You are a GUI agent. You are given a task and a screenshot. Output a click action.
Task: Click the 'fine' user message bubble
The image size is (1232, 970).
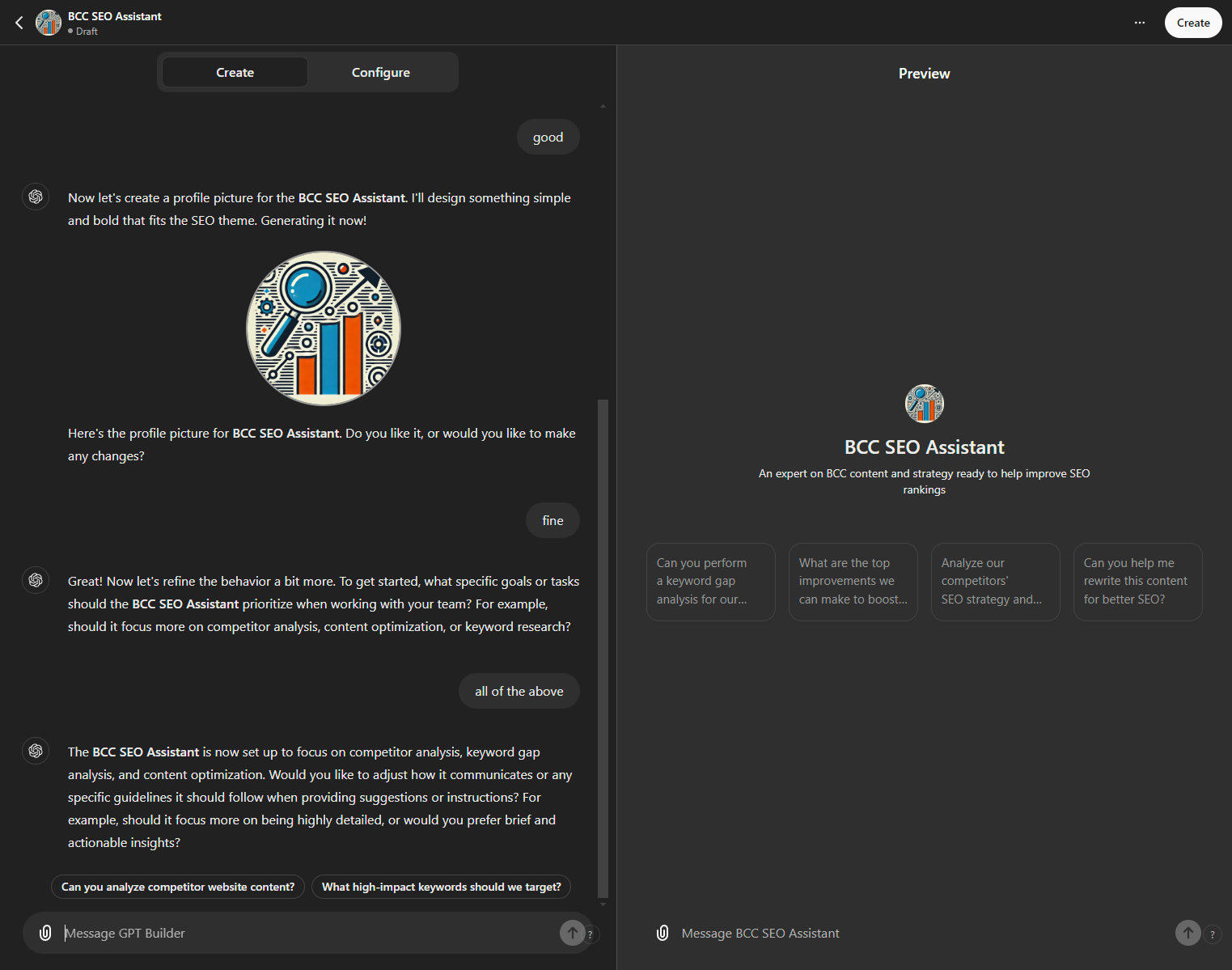coord(553,520)
